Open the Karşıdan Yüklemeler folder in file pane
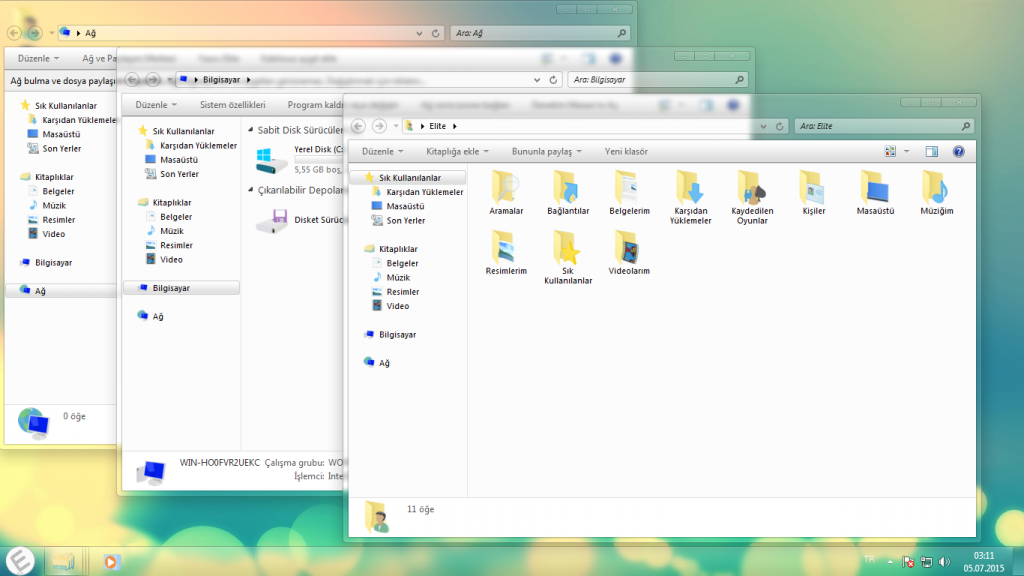Image resolution: width=1024 pixels, height=576 pixels. (x=690, y=198)
